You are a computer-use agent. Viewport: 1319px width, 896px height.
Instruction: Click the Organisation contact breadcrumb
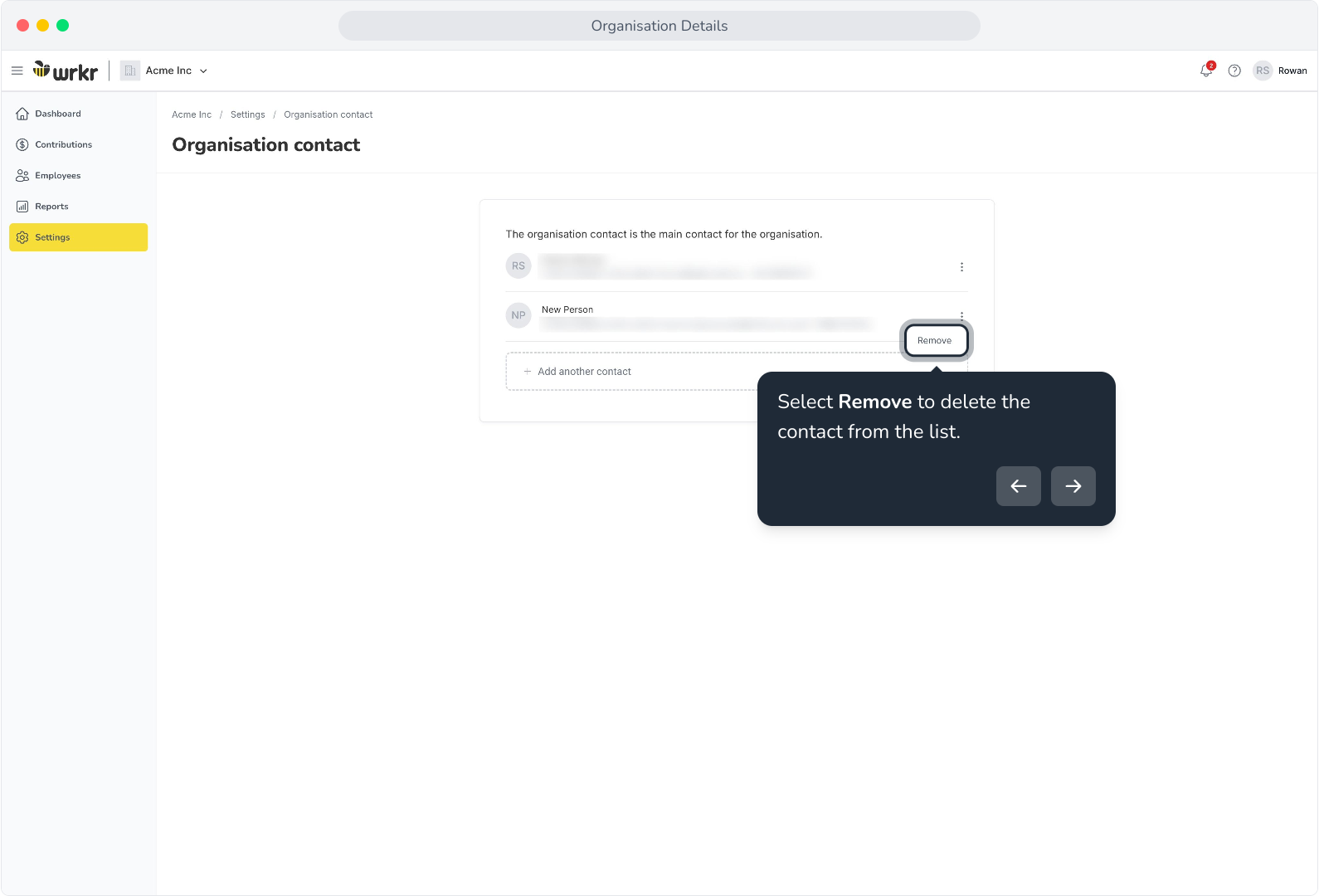[329, 114]
